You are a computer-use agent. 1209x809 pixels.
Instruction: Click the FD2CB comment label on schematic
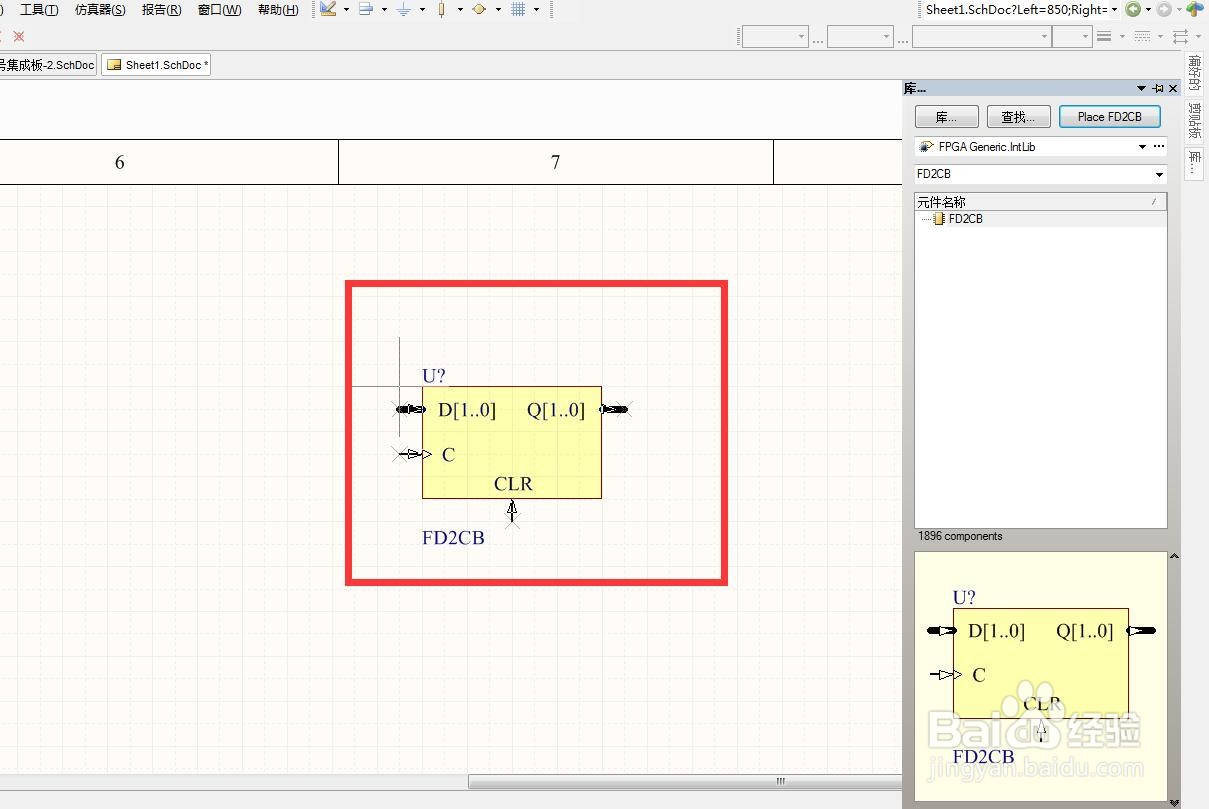pos(453,538)
